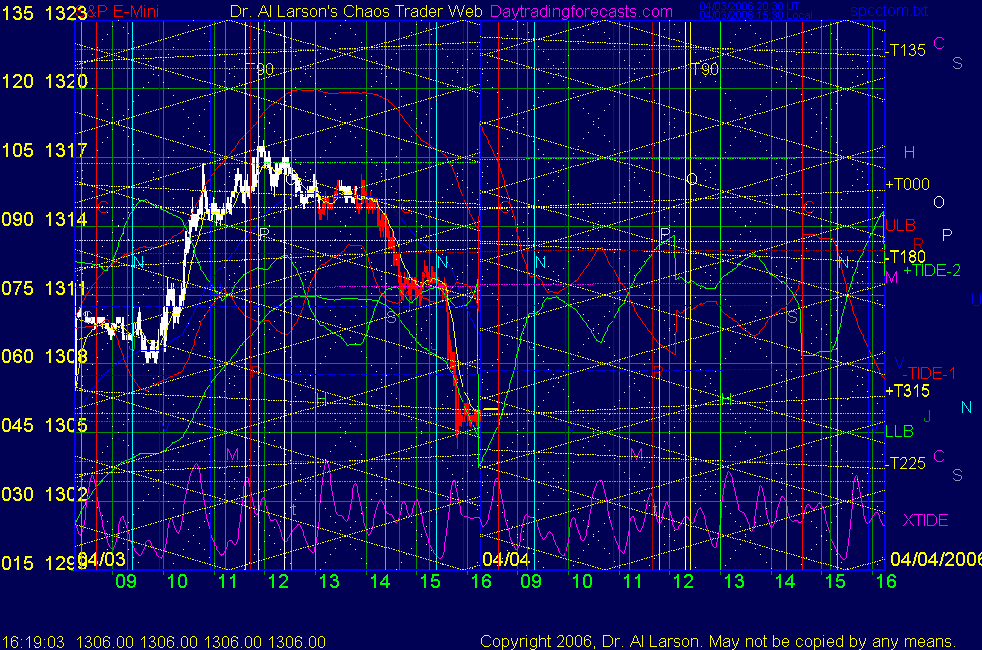982x650 pixels.
Task: Click the "Dr. Al Larson's Chaos Trader Web" title
Action: 356,11
